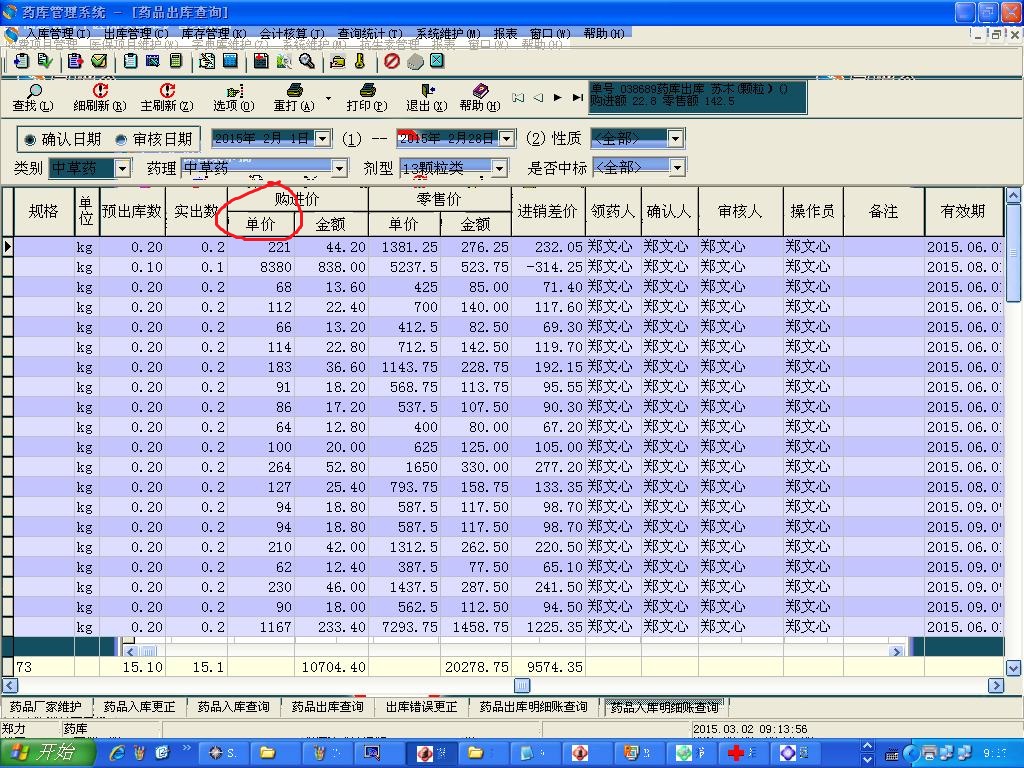Click the first document-import toolbar icon

pyautogui.click(x=21, y=61)
